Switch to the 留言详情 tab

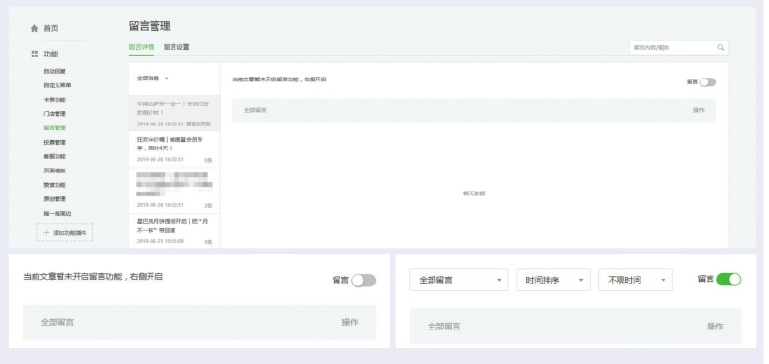tap(141, 47)
